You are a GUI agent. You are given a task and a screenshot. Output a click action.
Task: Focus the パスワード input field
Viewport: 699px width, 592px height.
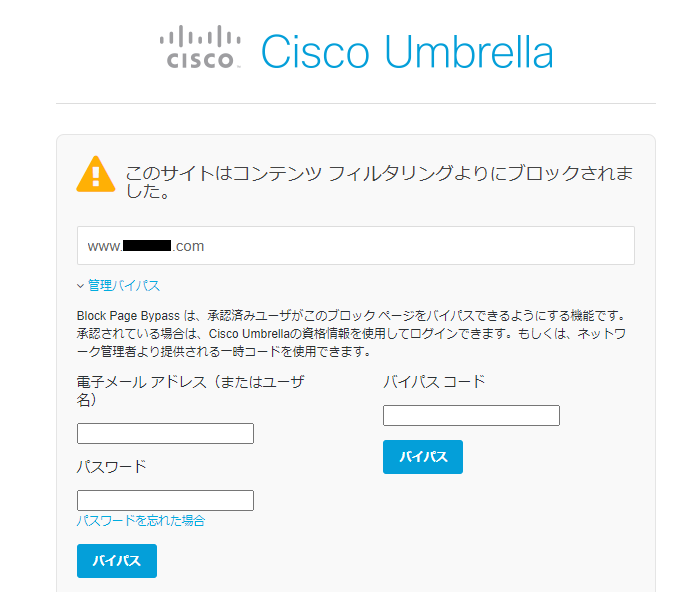(165, 500)
